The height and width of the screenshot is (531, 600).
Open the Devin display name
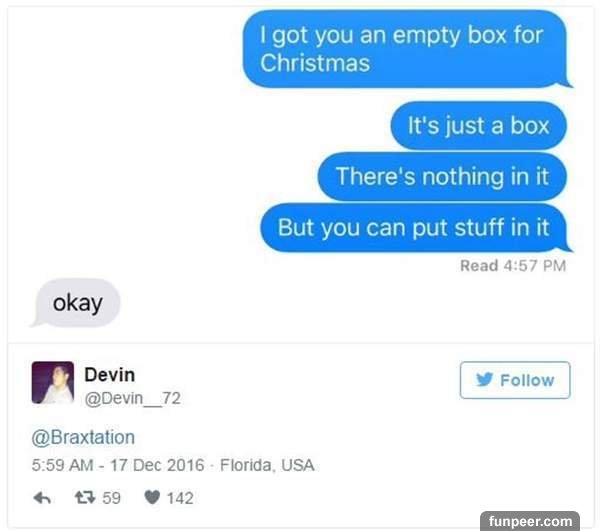tap(109, 375)
